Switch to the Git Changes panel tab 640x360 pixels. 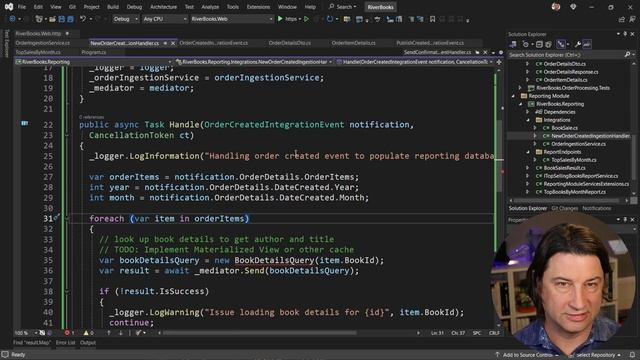click(x=564, y=208)
